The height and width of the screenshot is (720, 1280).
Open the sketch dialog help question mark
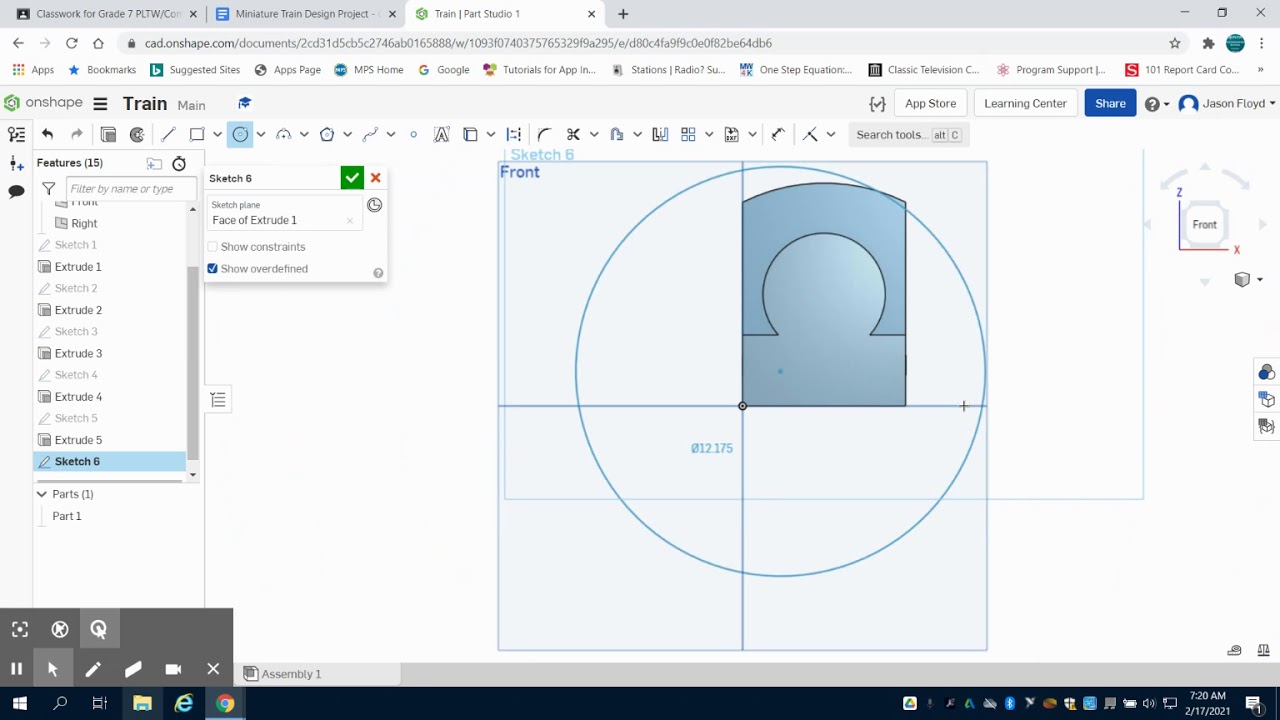click(378, 273)
